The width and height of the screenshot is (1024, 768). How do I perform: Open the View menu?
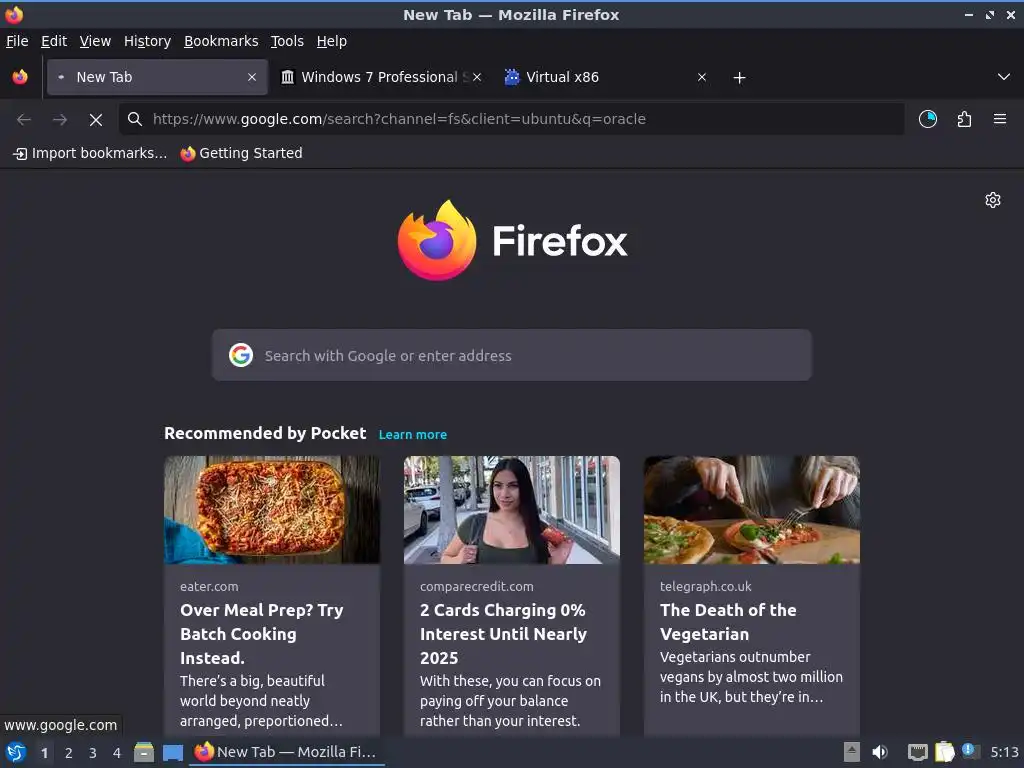tap(95, 41)
